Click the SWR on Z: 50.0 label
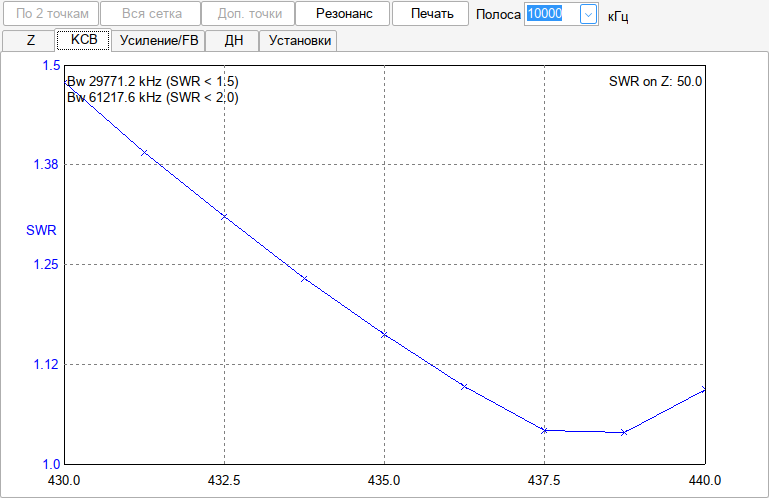 pyautogui.click(x=655, y=81)
